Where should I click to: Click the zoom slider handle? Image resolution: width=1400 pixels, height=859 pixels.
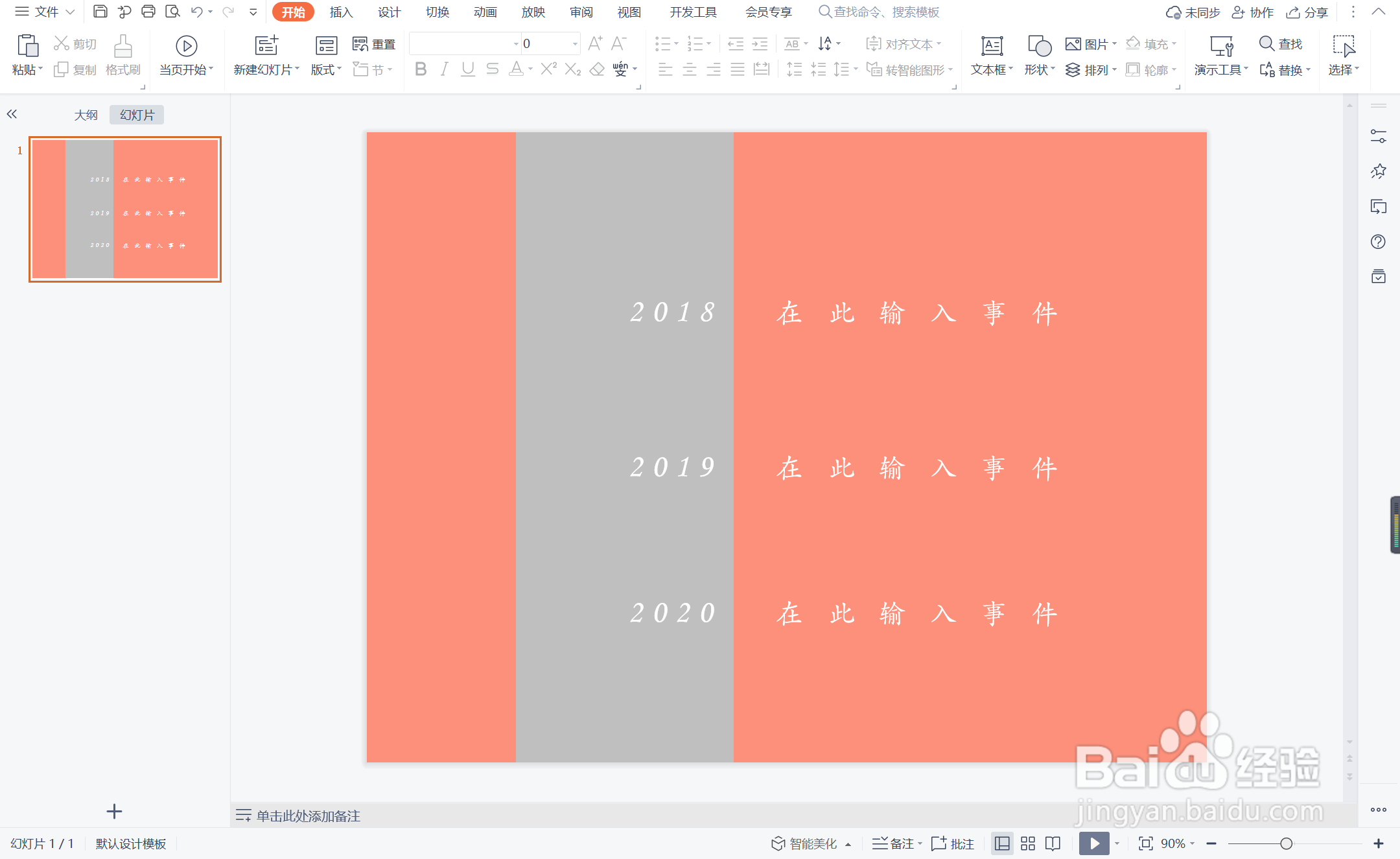(x=1287, y=843)
